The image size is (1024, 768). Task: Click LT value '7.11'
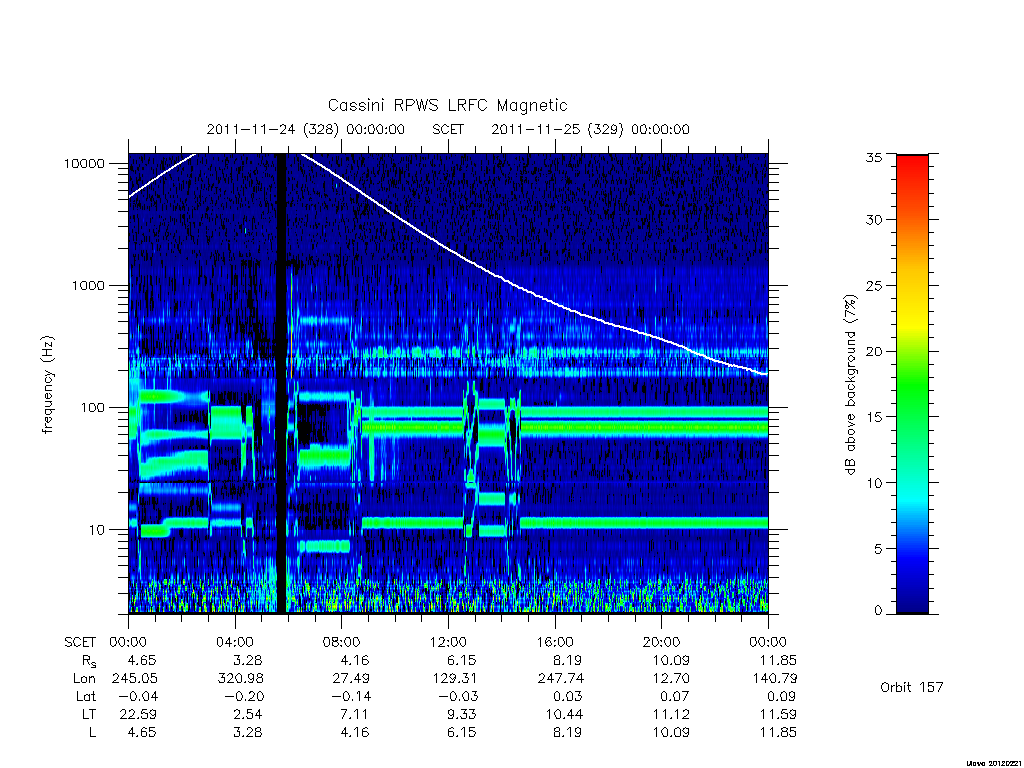pyautogui.click(x=355, y=714)
